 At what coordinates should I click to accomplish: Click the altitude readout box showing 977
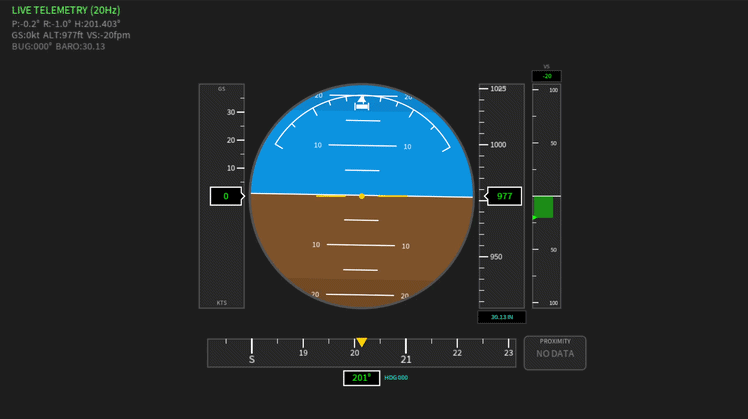coord(503,196)
